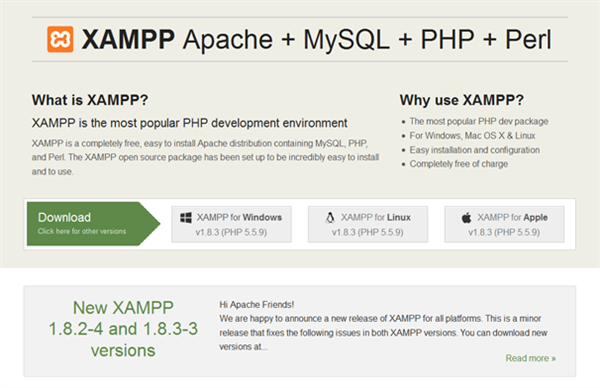Download XAMPP for Windows v1.8.3
This screenshot has height=388, width=600.
[231, 224]
